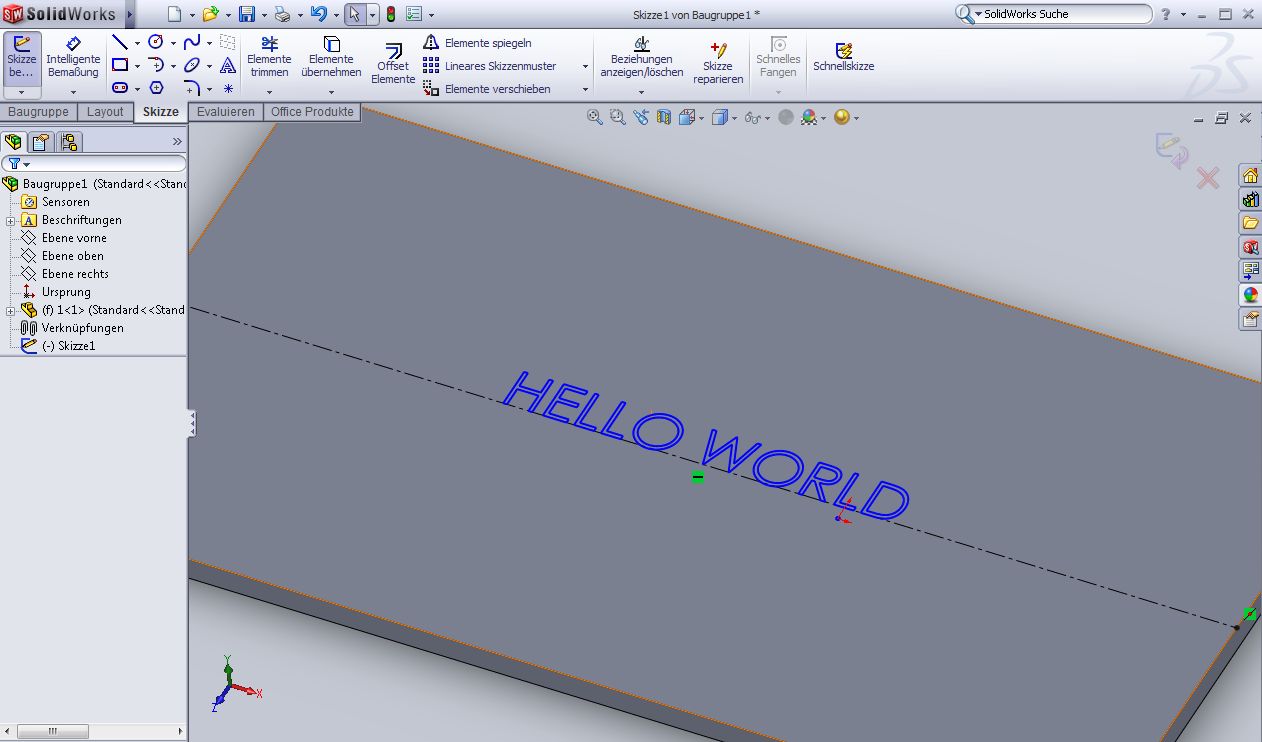The image size is (1262, 742).
Task: Switch to the PropertyManager panel tab
Action: (x=40, y=142)
